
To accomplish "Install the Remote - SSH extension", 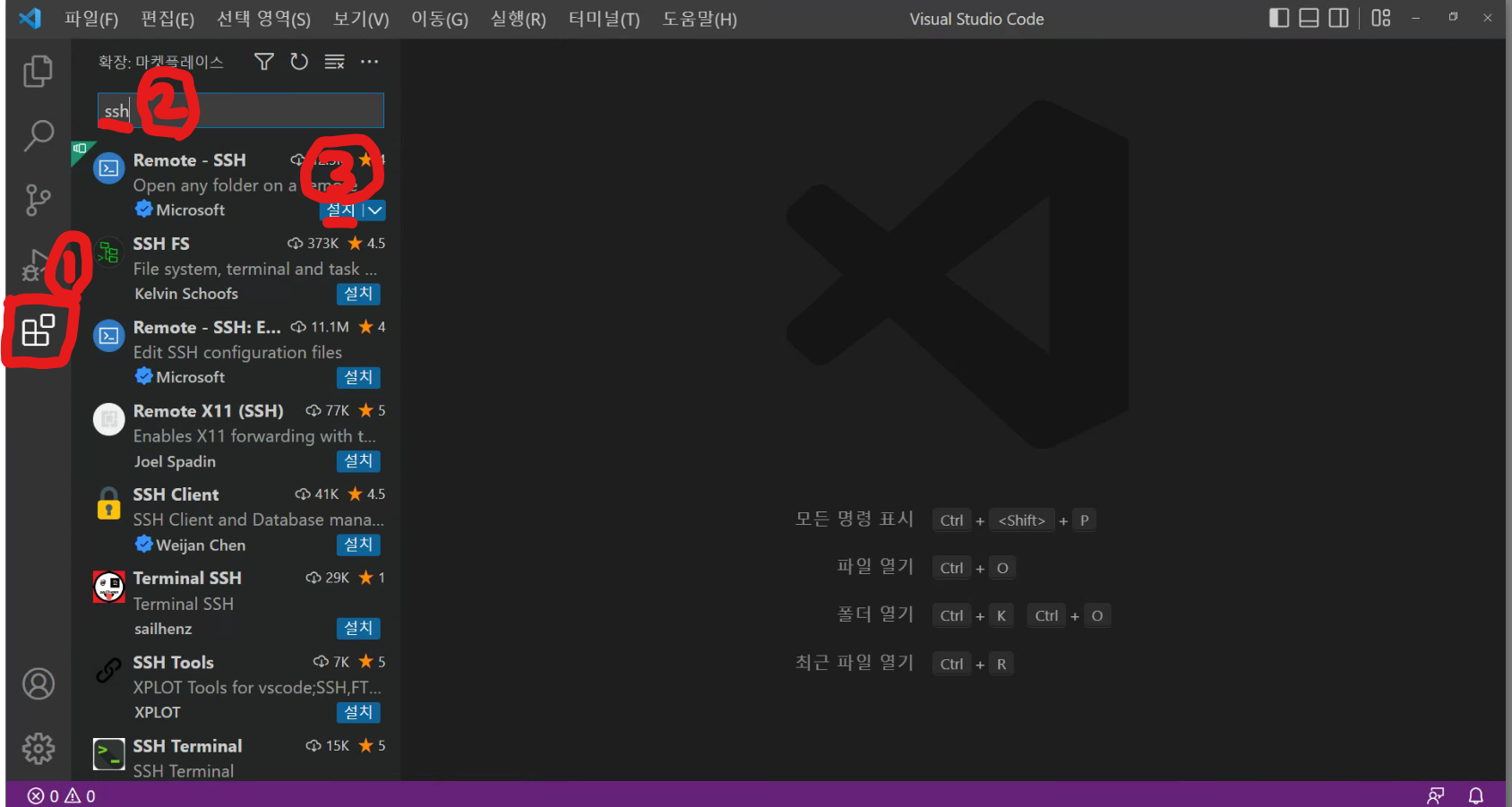I will click(341, 210).
